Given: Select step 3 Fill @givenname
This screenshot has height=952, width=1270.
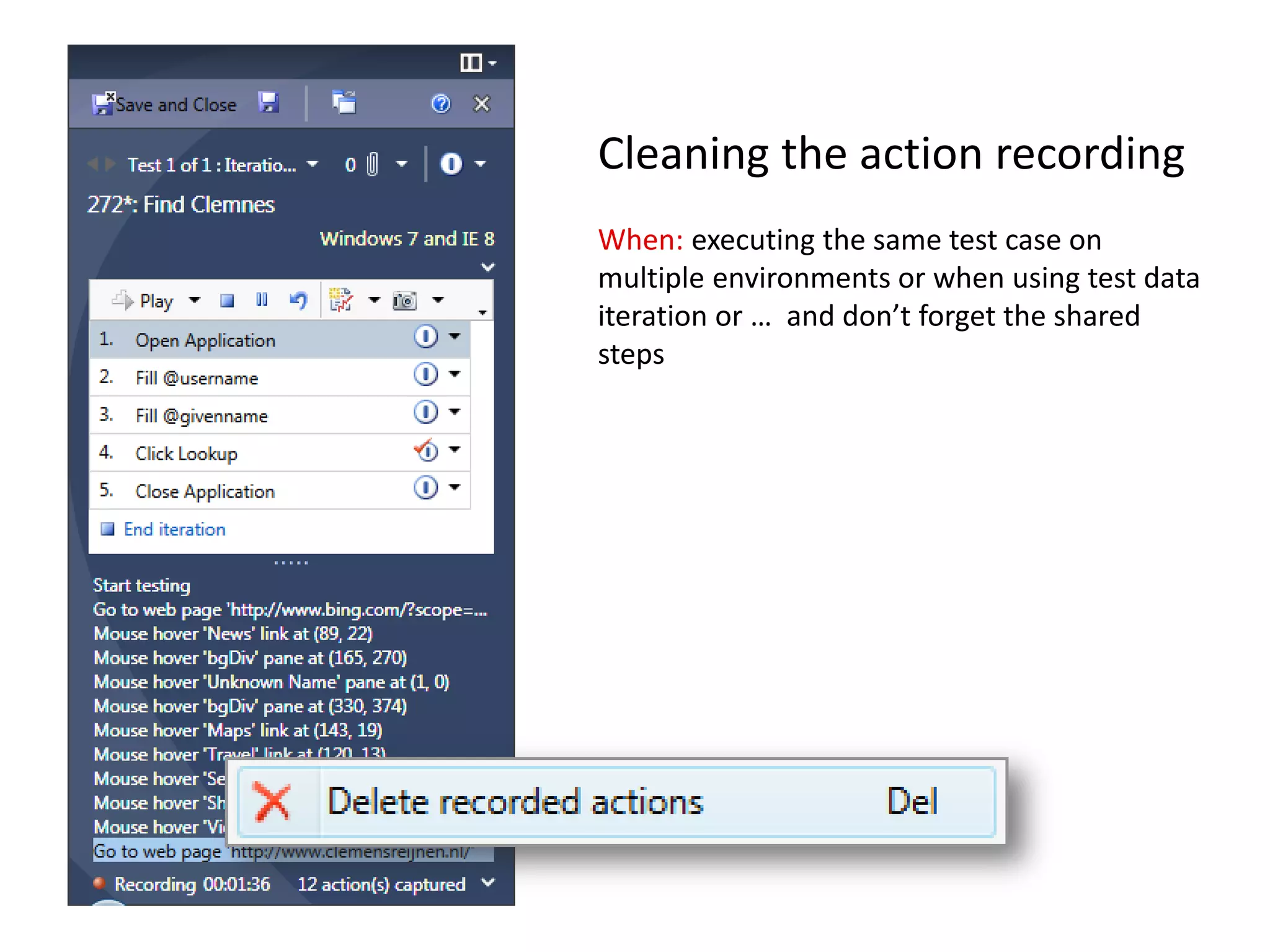Looking at the screenshot, I should (x=280, y=415).
